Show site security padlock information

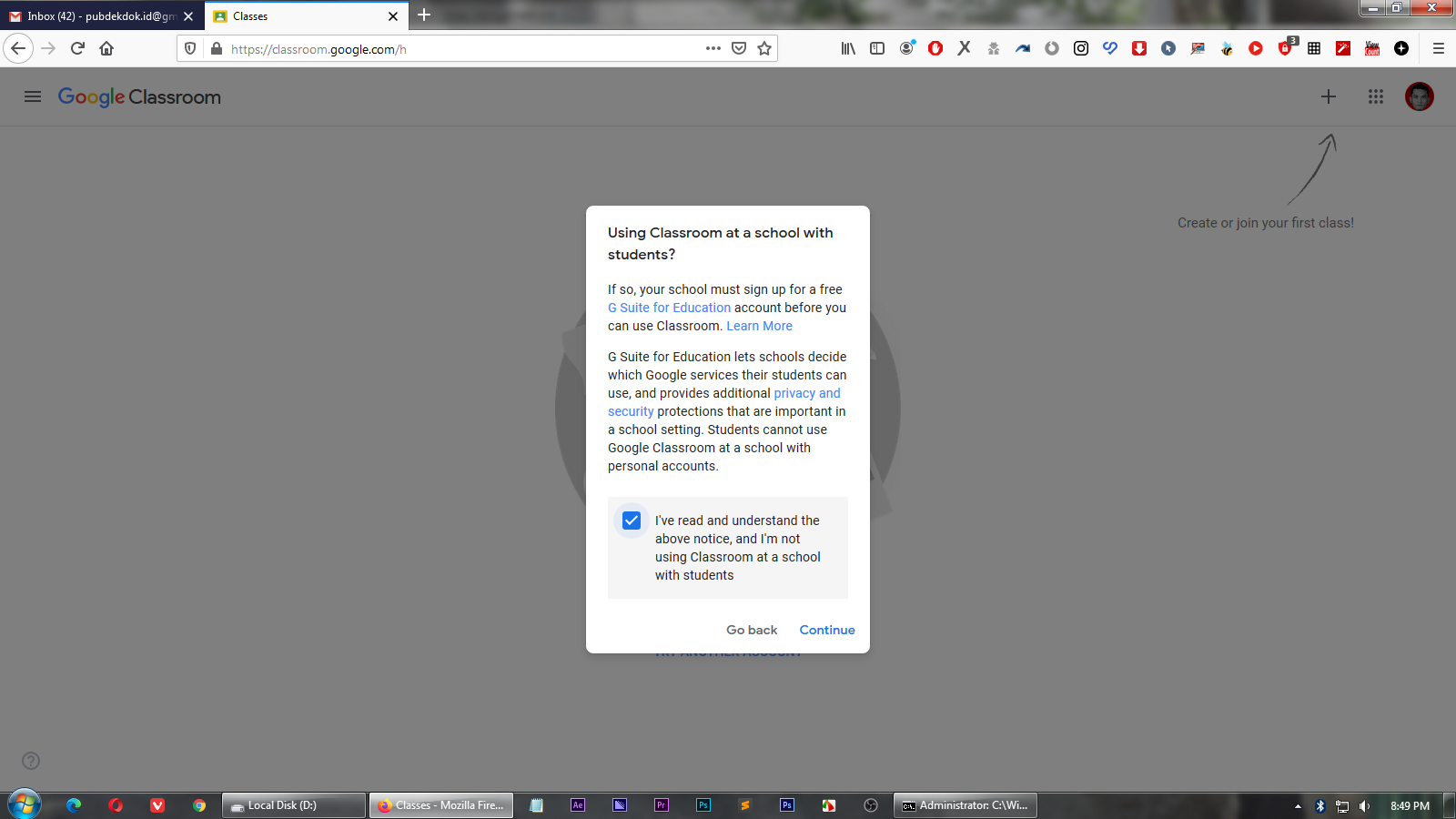point(216,48)
